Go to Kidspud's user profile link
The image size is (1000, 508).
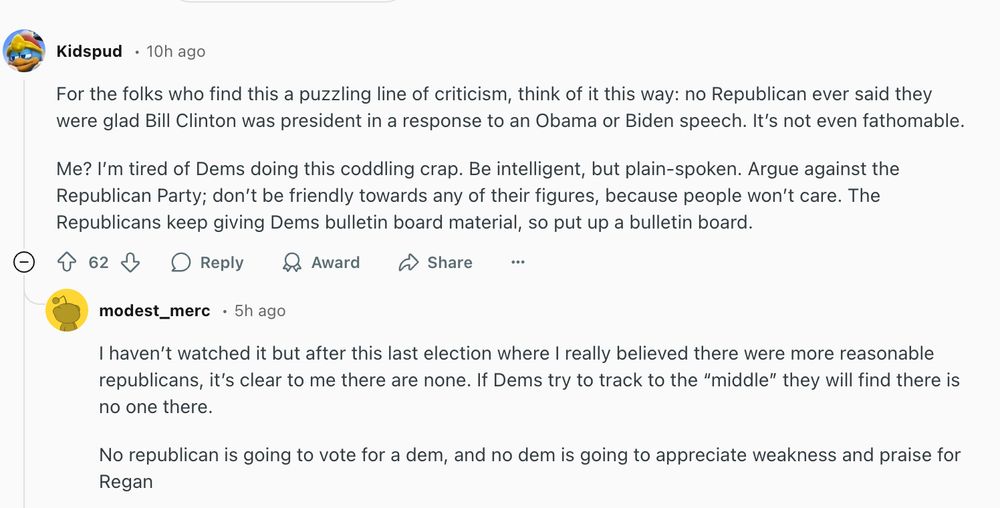coord(90,51)
